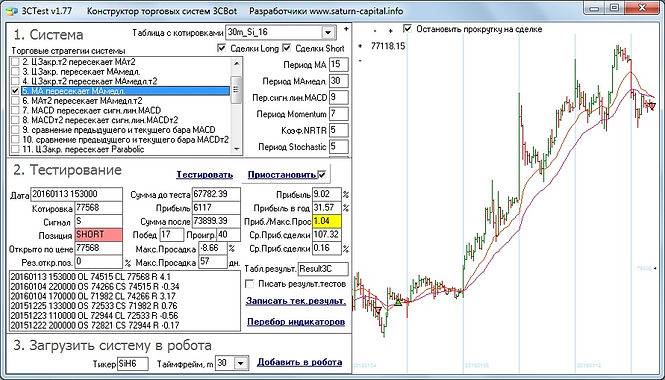Click Перебор индикаторов link

point(296,322)
